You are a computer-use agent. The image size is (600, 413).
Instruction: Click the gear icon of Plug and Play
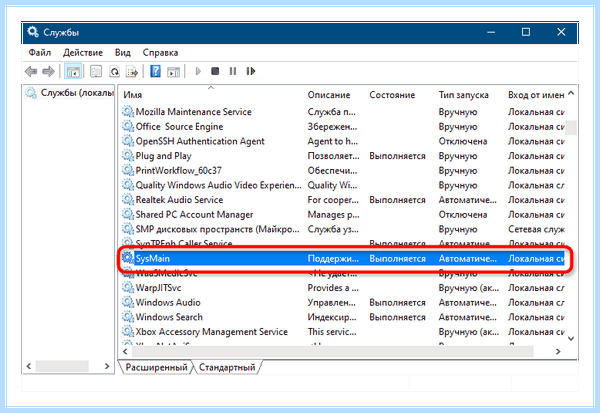128,155
